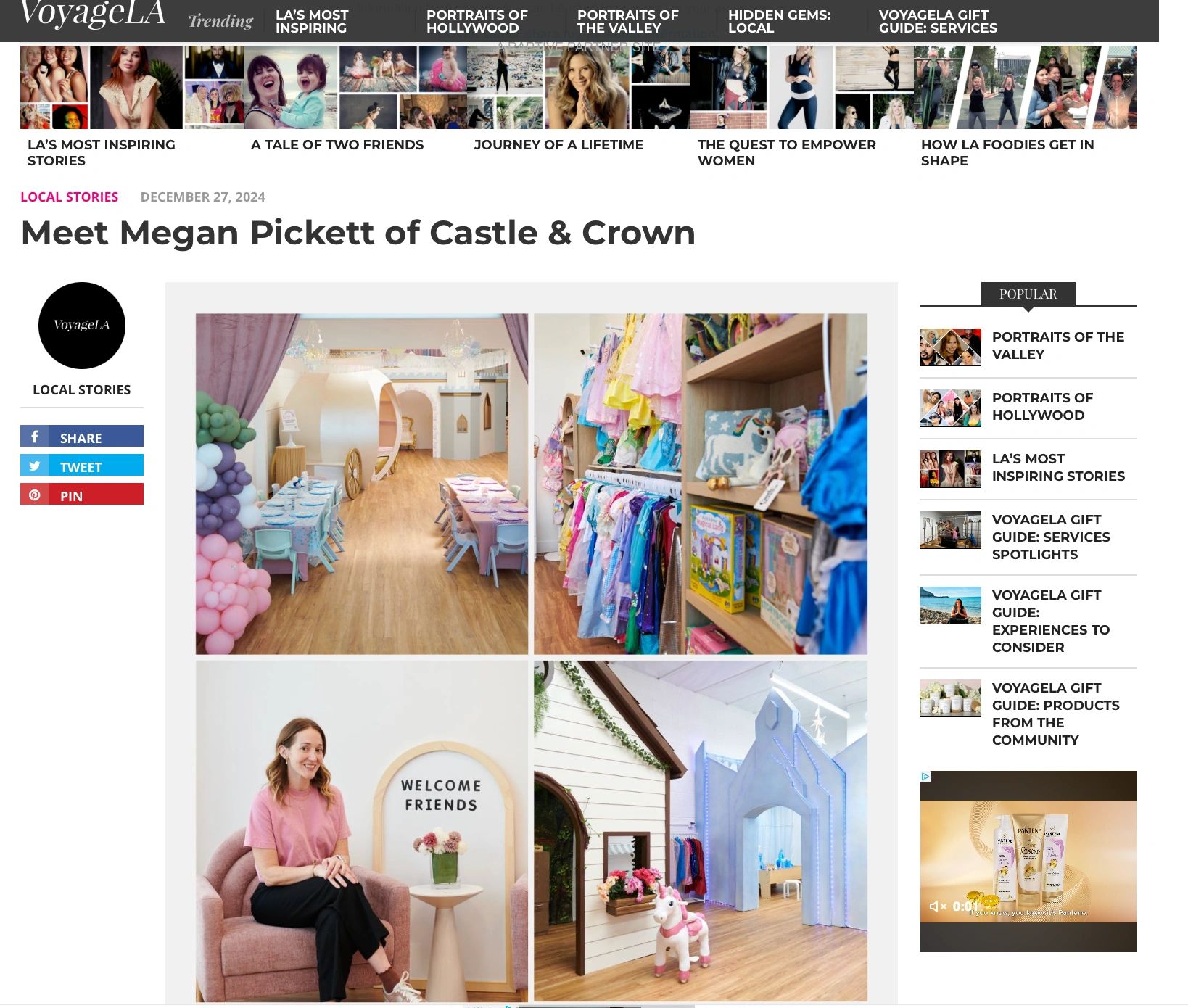The height and width of the screenshot is (1008, 1188).
Task: Click the Facebook icon on Share button
Action: 34,437
